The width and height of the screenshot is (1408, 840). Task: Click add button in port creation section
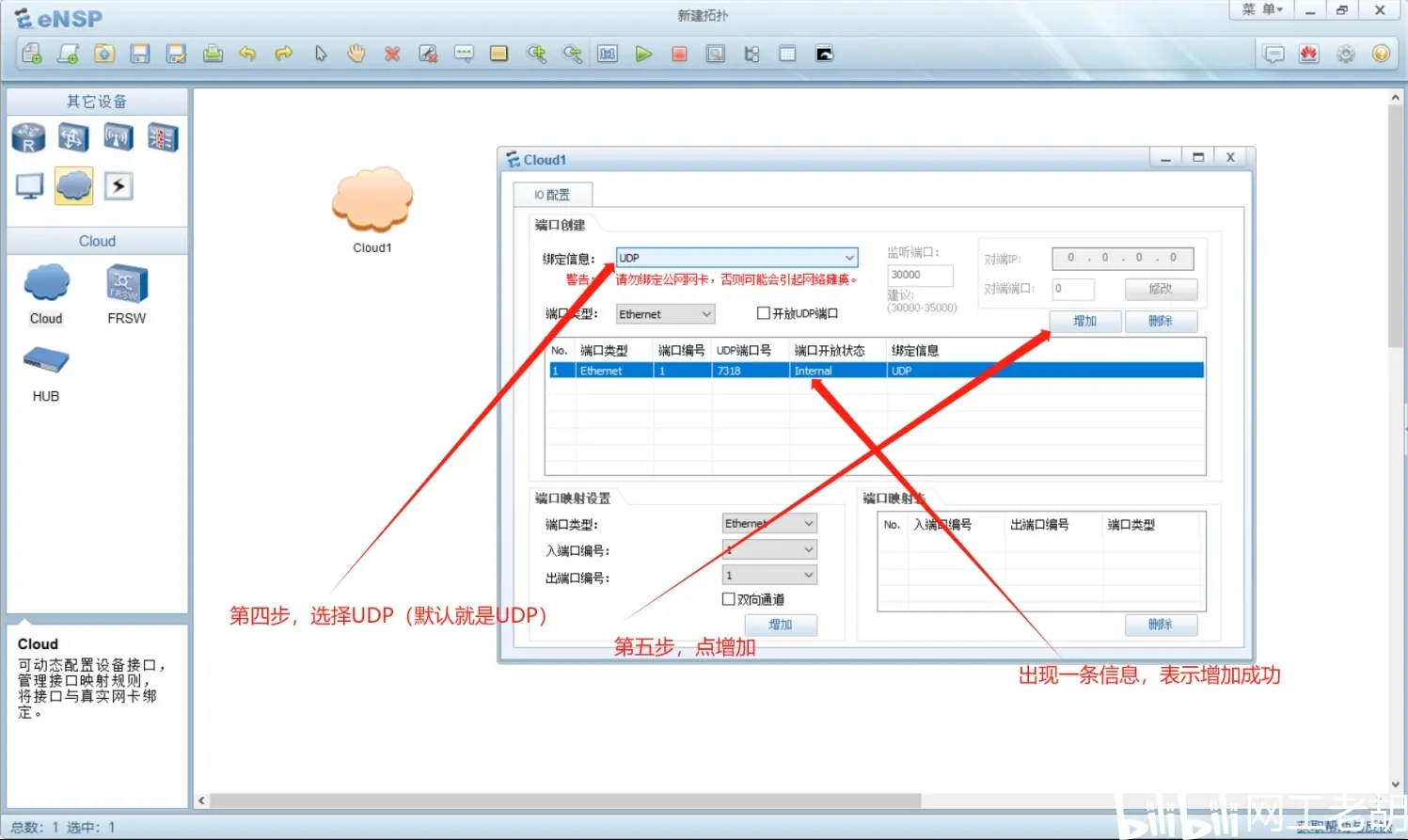pyautogui.click(x=1085, y=321)
